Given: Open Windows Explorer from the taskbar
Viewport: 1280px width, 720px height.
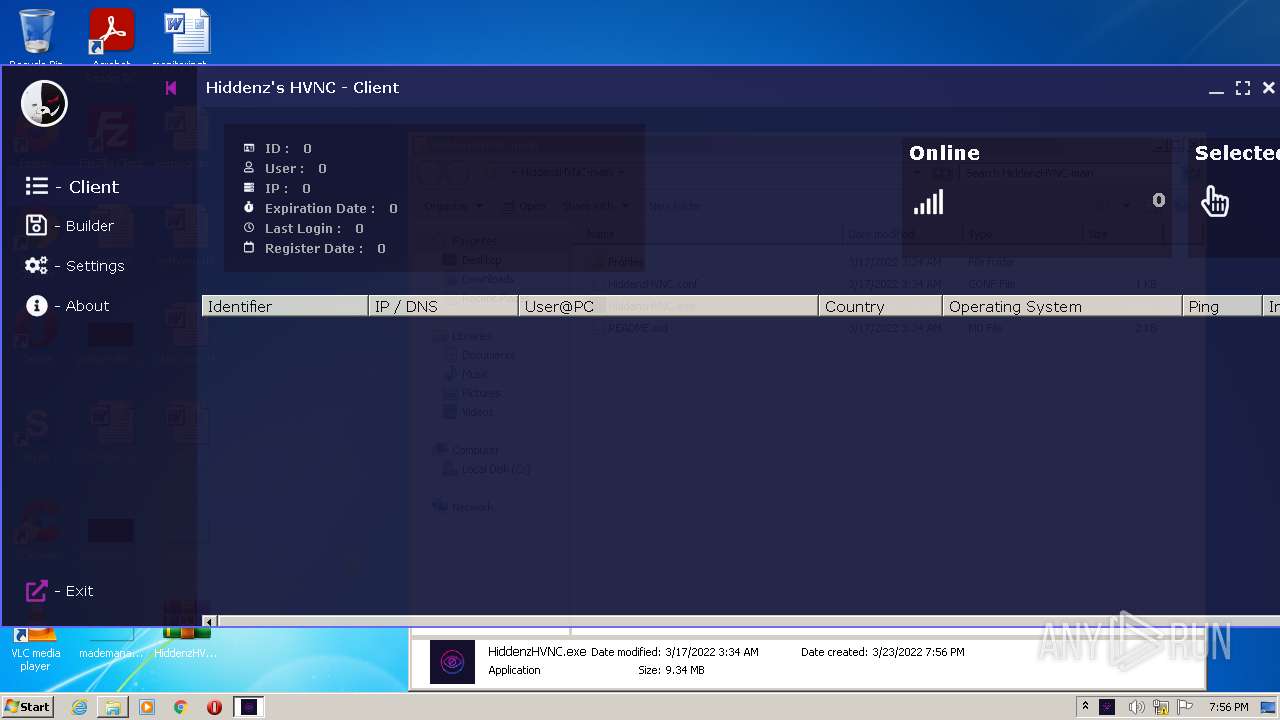Looking at the screenshot, I should [113, 707].
